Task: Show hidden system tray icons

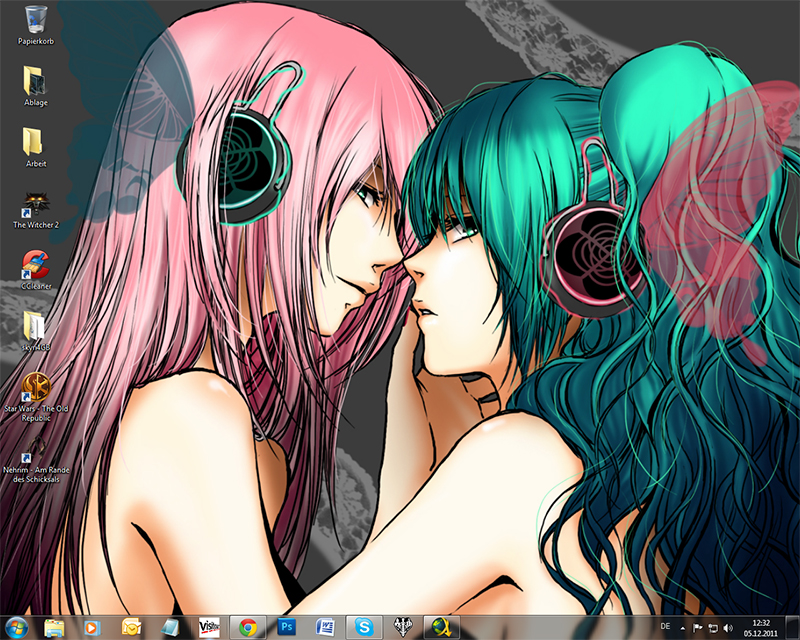Action: point(683,628)
